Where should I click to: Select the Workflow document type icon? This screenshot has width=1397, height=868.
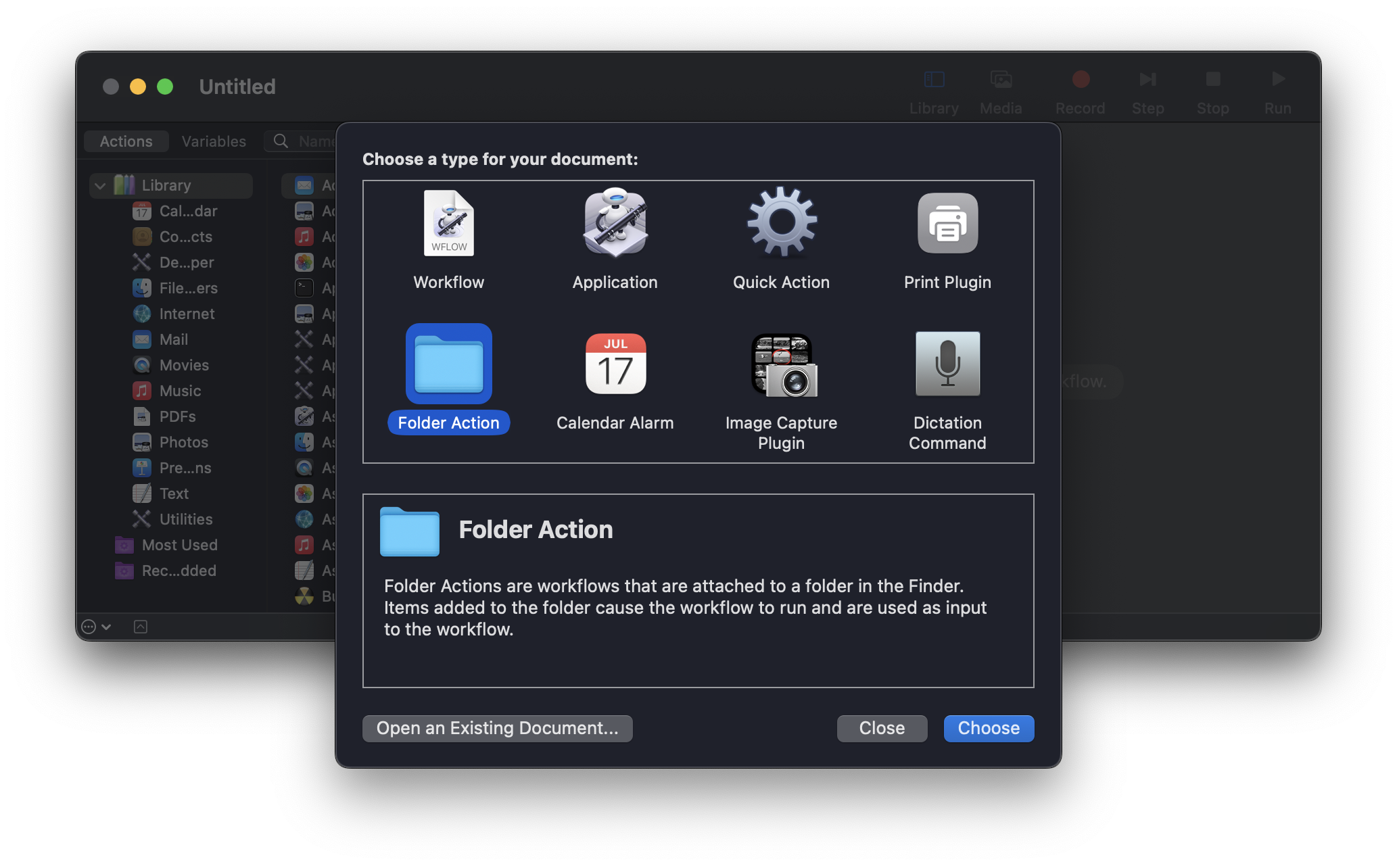[448, 224]
